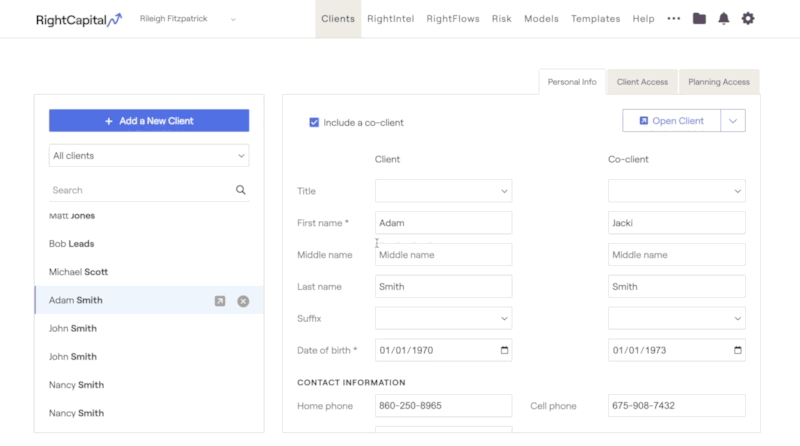This screenshot has width=800, height=446.
Task: Select Bob Leads in client list
Action: (x=149, y=244)
